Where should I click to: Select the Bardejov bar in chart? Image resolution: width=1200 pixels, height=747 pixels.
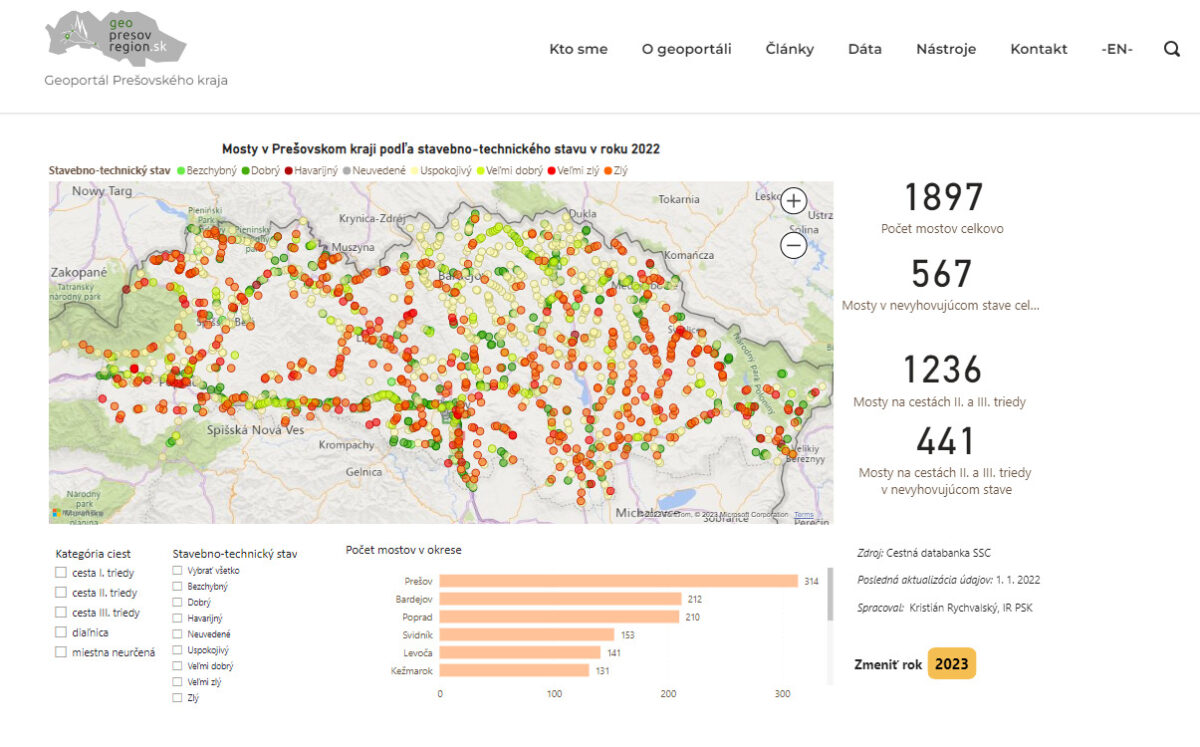click(x=560, y=599)
